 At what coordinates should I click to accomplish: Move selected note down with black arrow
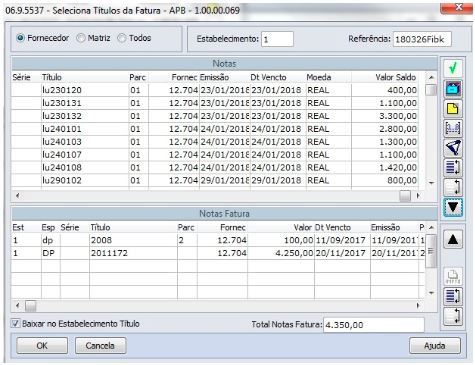(453, 207)
